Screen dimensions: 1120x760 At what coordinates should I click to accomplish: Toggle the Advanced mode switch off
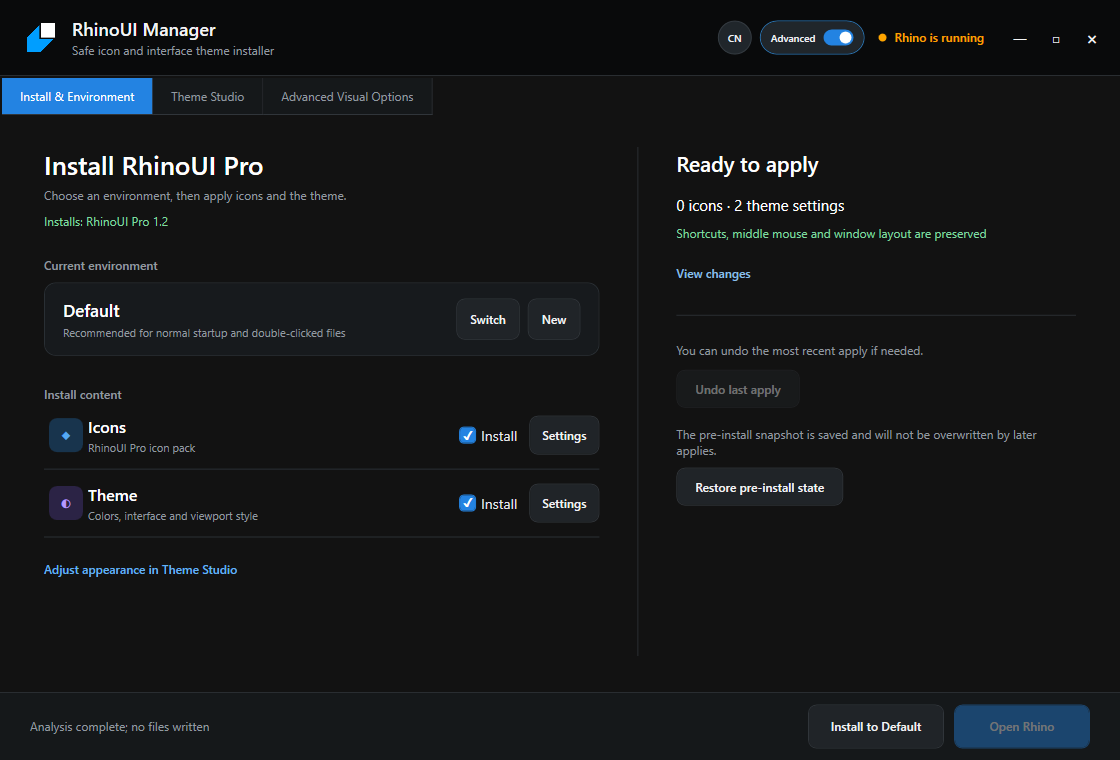(838, 38)
